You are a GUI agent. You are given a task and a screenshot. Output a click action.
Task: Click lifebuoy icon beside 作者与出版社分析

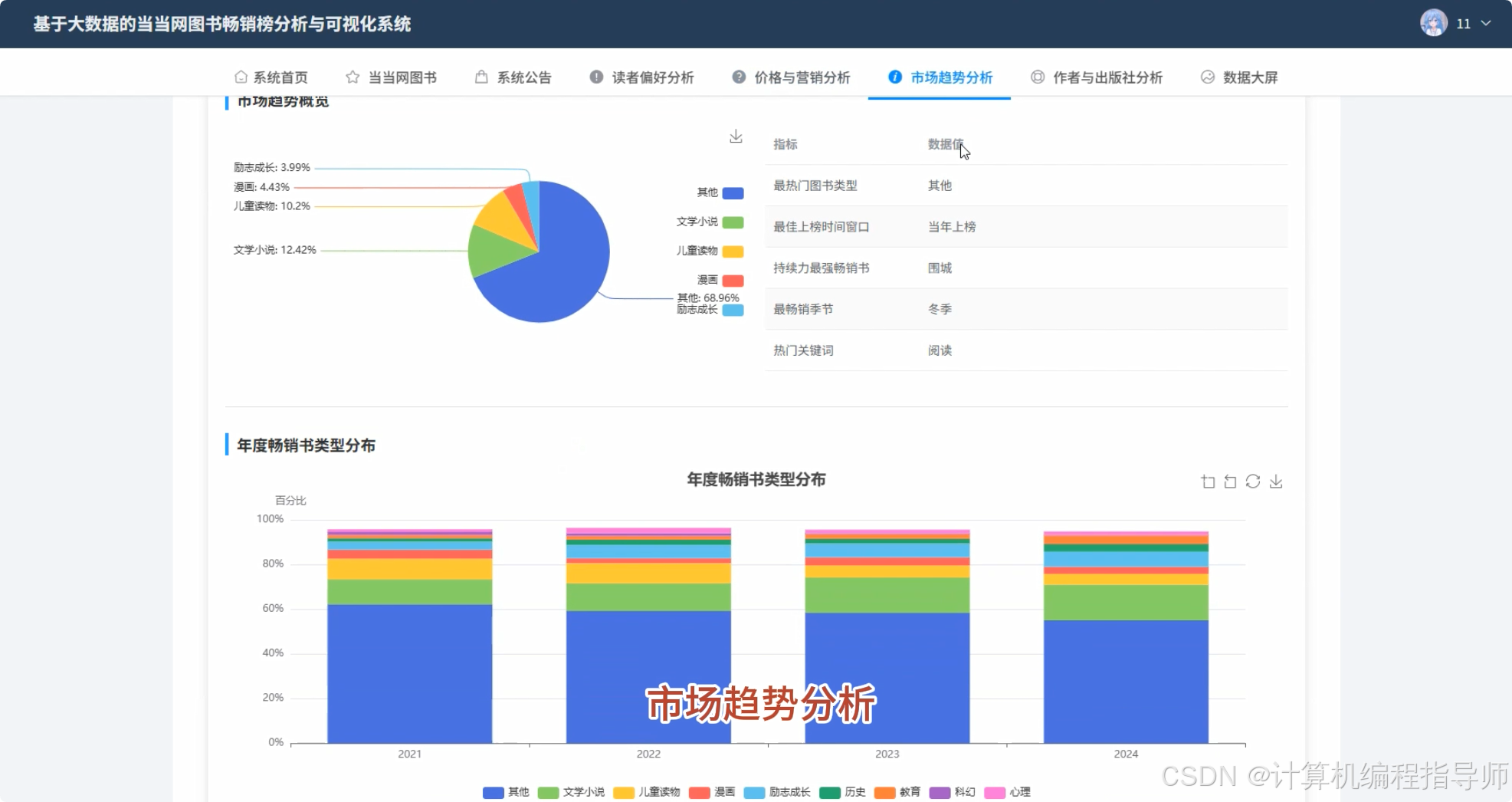pos(1038,77)
